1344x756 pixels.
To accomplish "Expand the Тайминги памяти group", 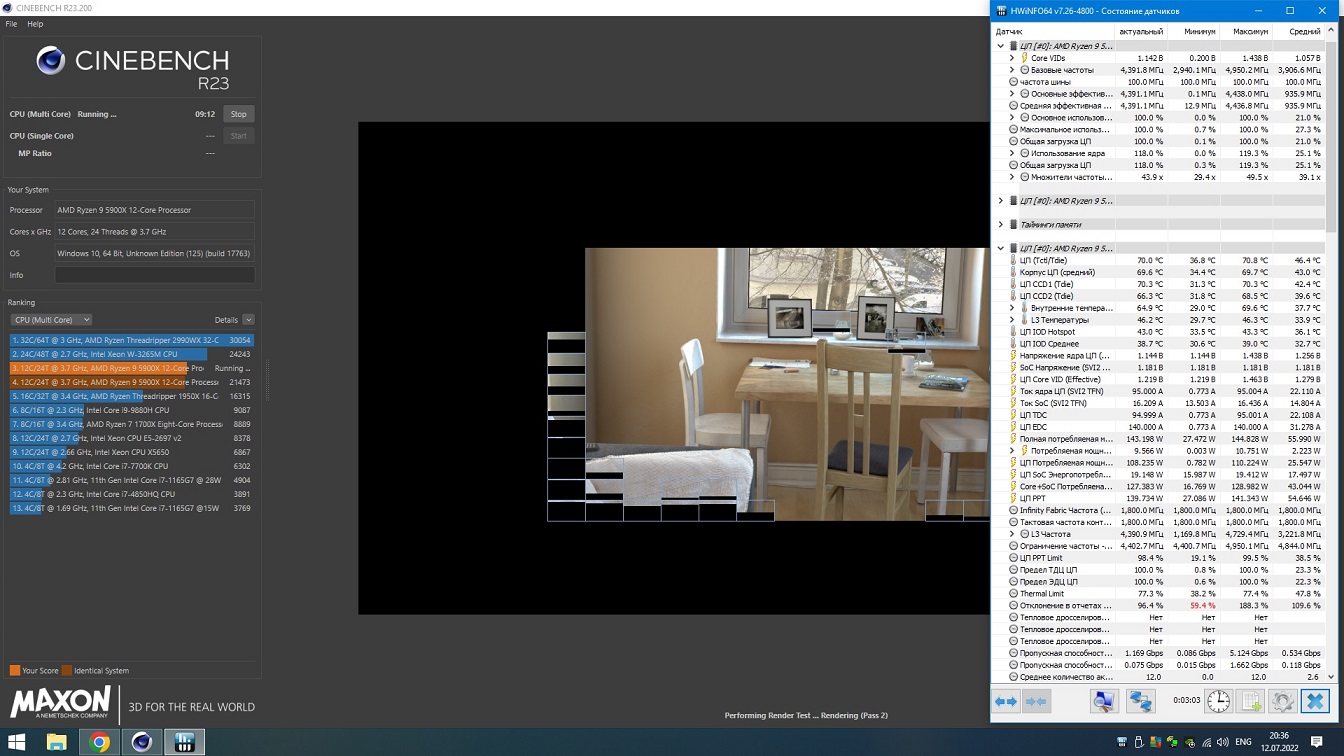I will pos(1000,225).
